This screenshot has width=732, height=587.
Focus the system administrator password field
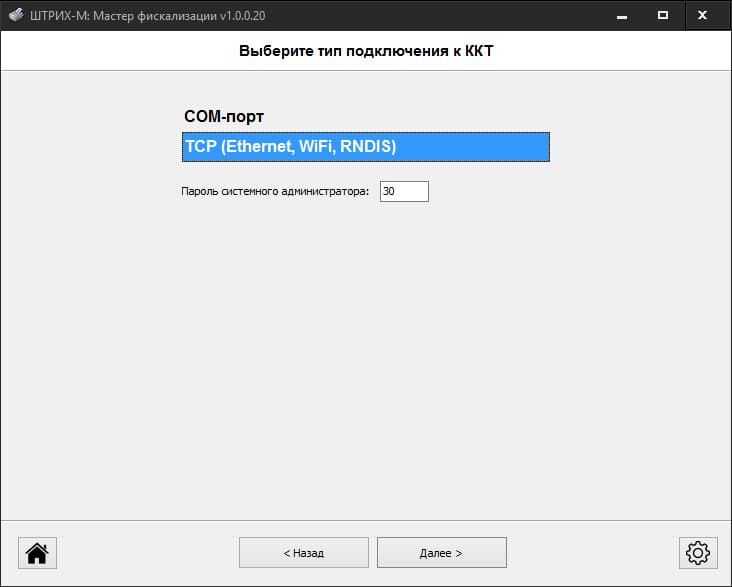tap(404, 191)
